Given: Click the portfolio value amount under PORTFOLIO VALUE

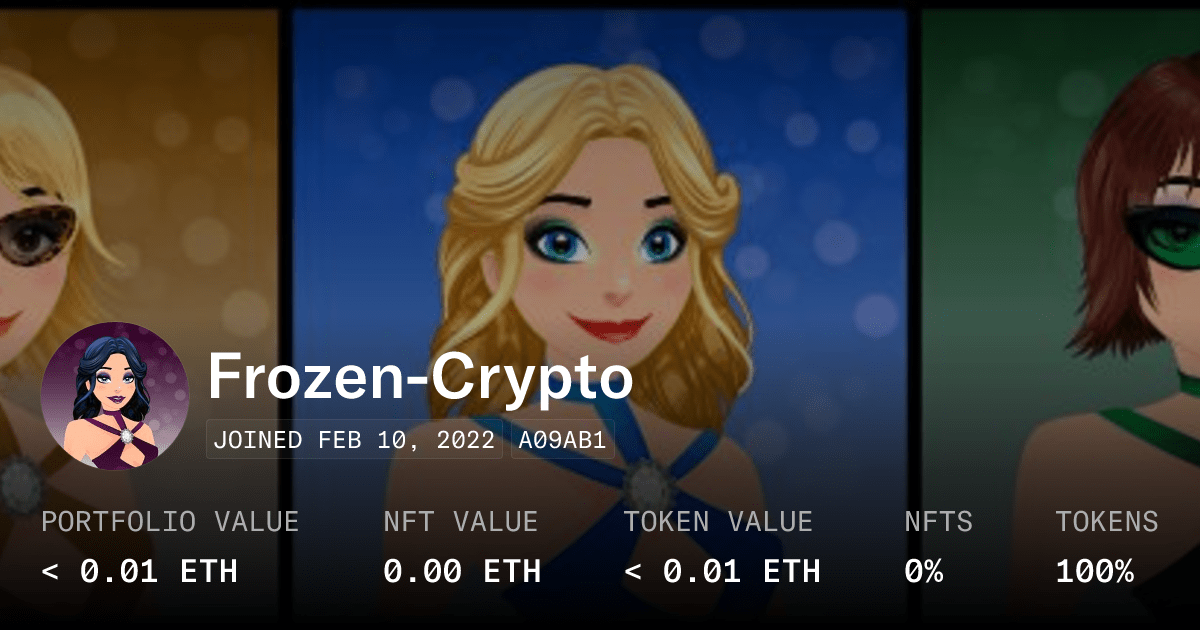Looking at the screenshot, I should pyautogui.click(x=139, y=571).
